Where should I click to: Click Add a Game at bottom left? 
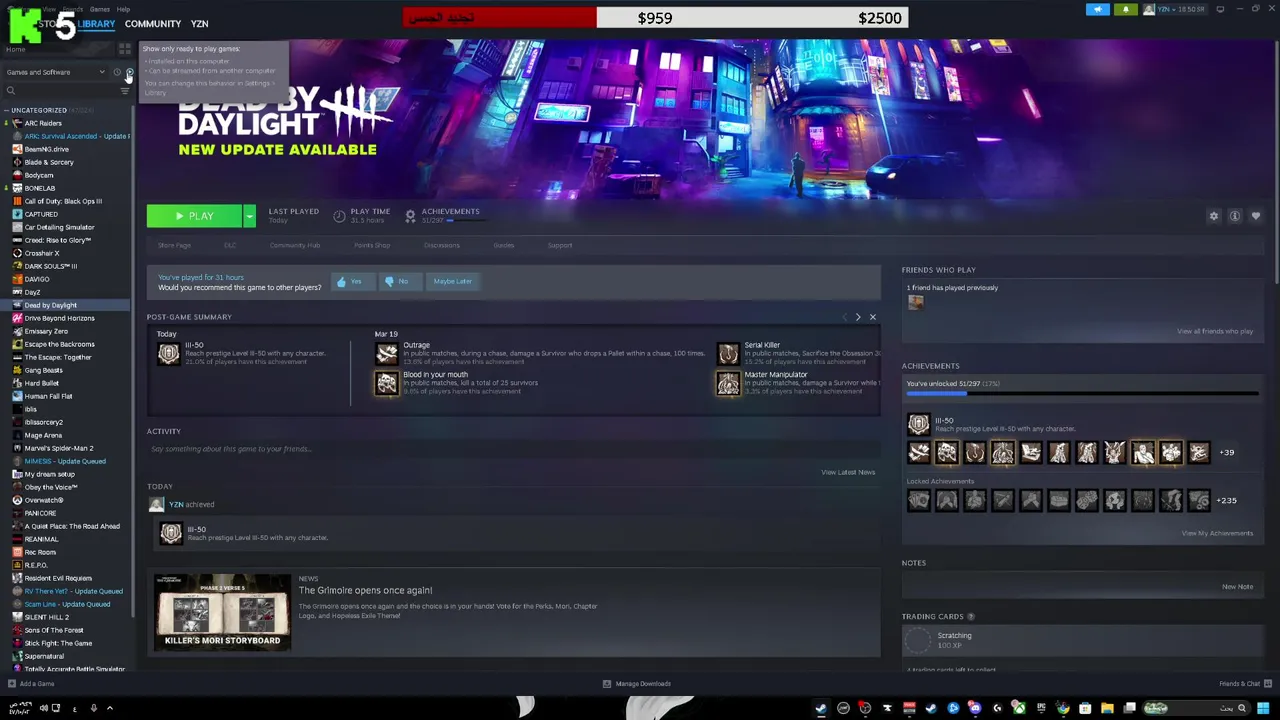coord(31,684)
